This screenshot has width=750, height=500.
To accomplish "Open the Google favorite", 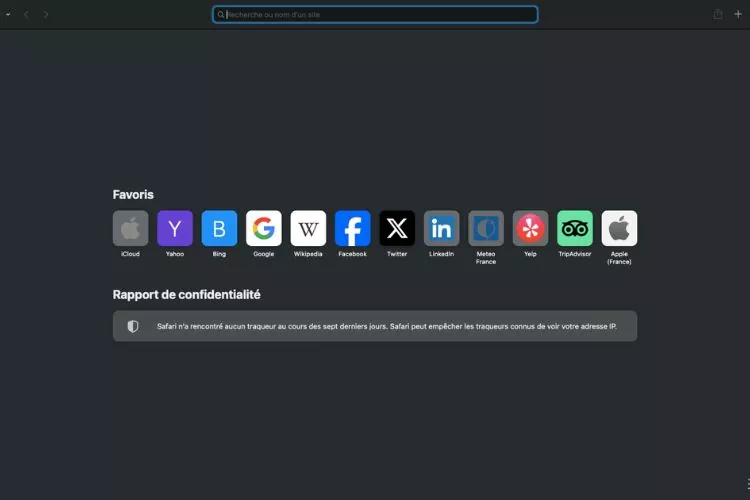I will pos(264,228).
